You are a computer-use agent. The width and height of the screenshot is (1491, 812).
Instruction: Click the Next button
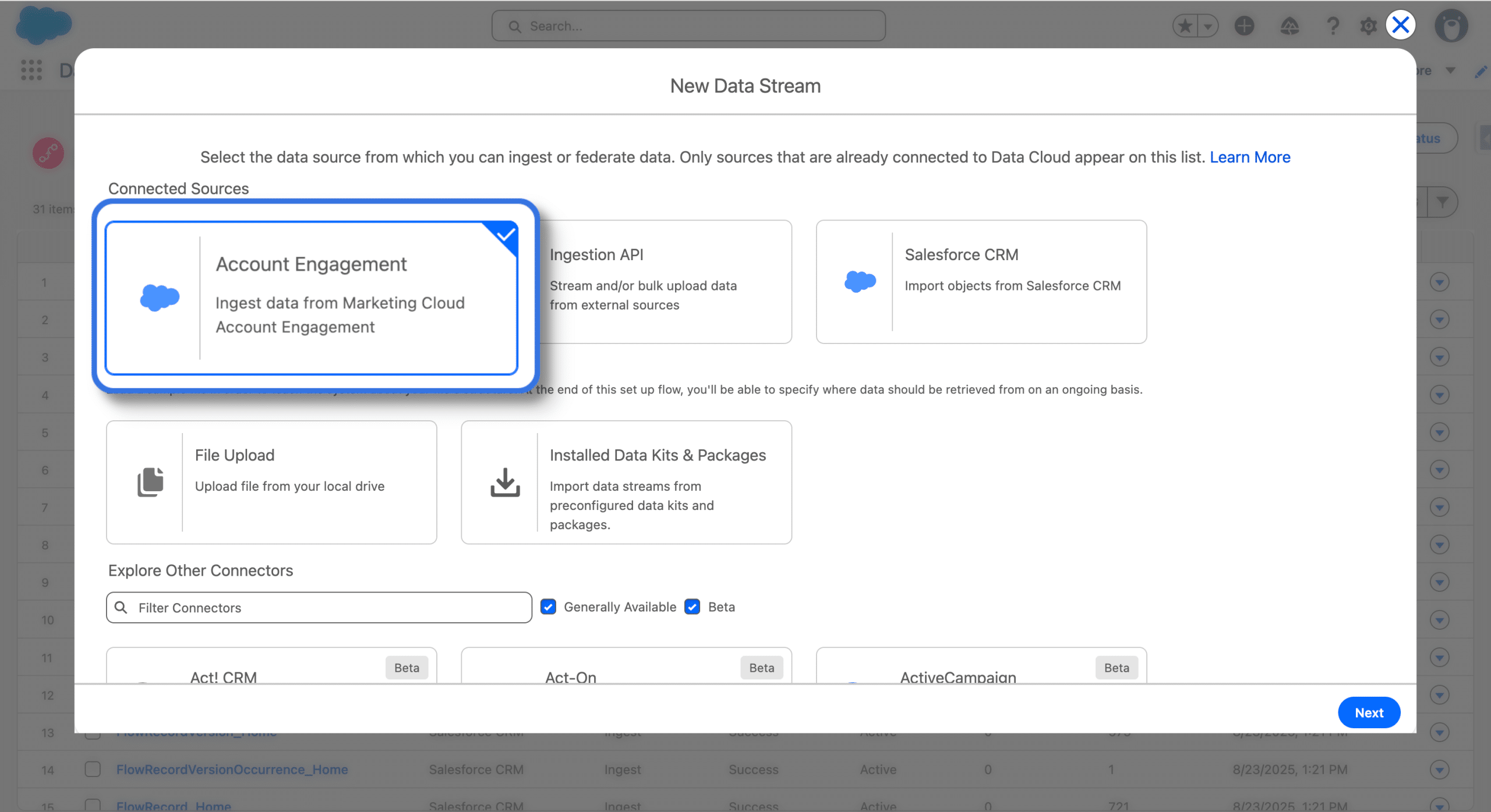click(x=1368, y=712)
